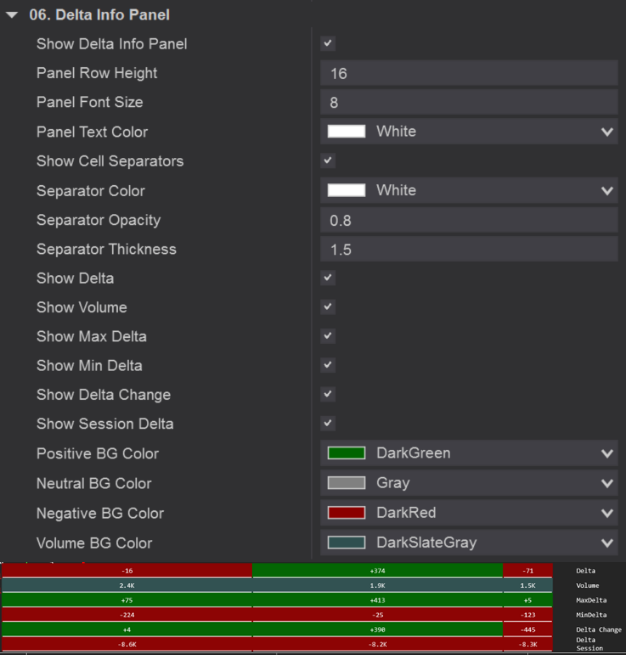Viewport: 626px width, 656px height.
Task: Click the +413 MaxDelta cell
Action: point(378,600)
